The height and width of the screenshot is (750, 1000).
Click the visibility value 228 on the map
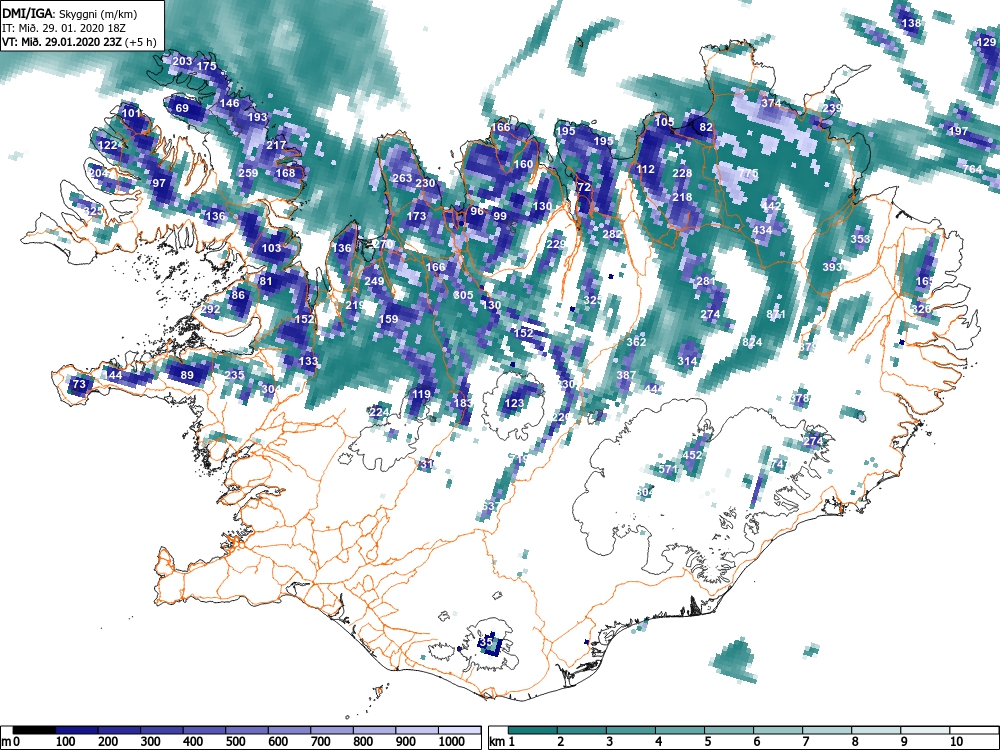[682, 173]
